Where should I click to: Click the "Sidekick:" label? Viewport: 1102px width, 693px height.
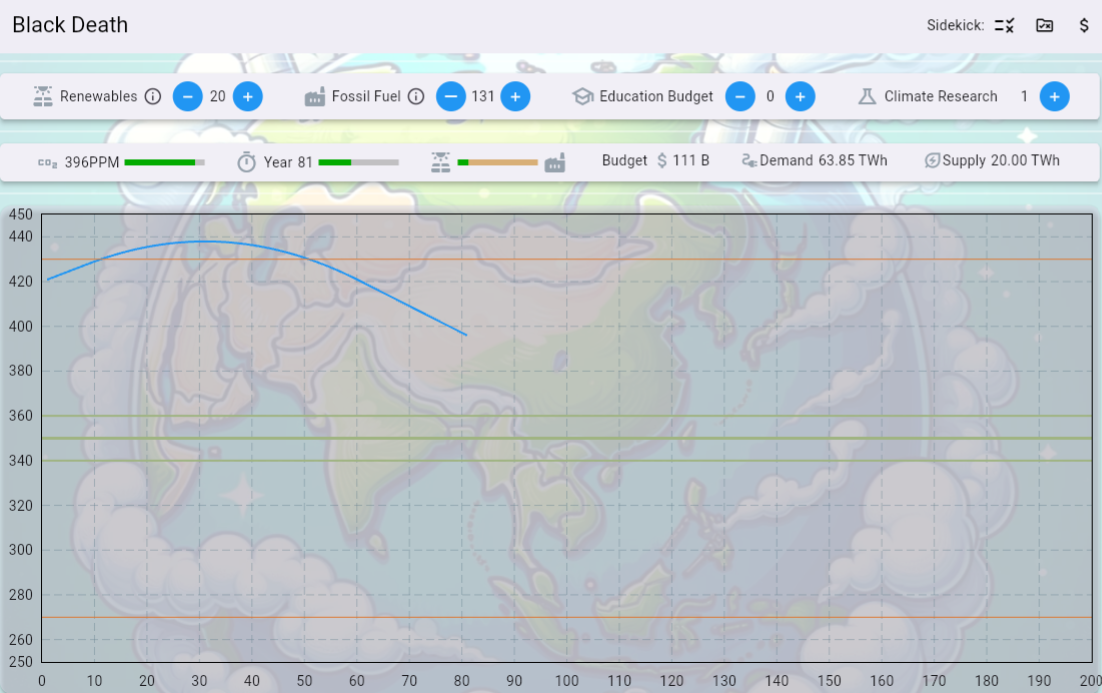[x=955, y=25]
